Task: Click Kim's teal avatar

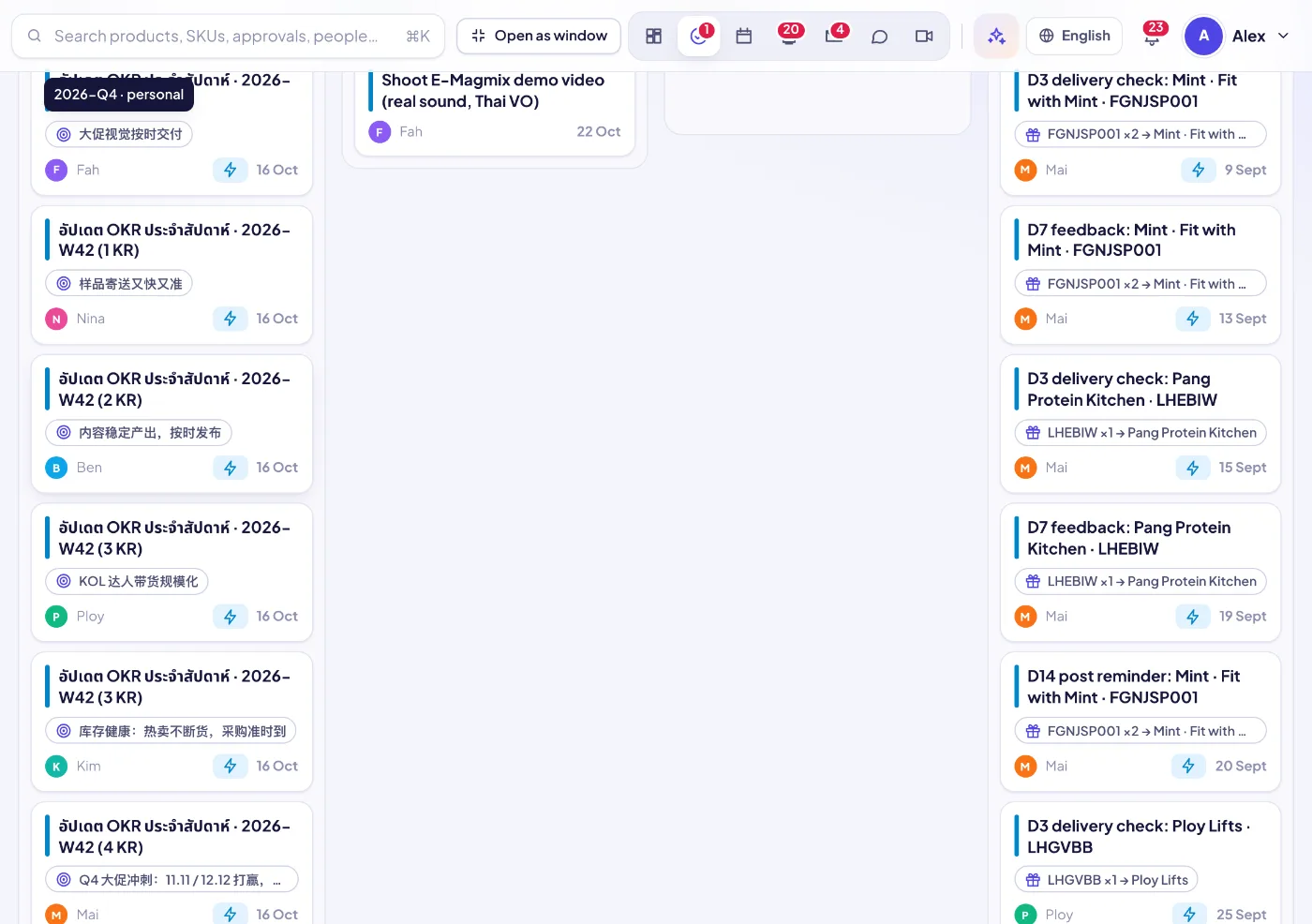Action: (x=56, y=766)
